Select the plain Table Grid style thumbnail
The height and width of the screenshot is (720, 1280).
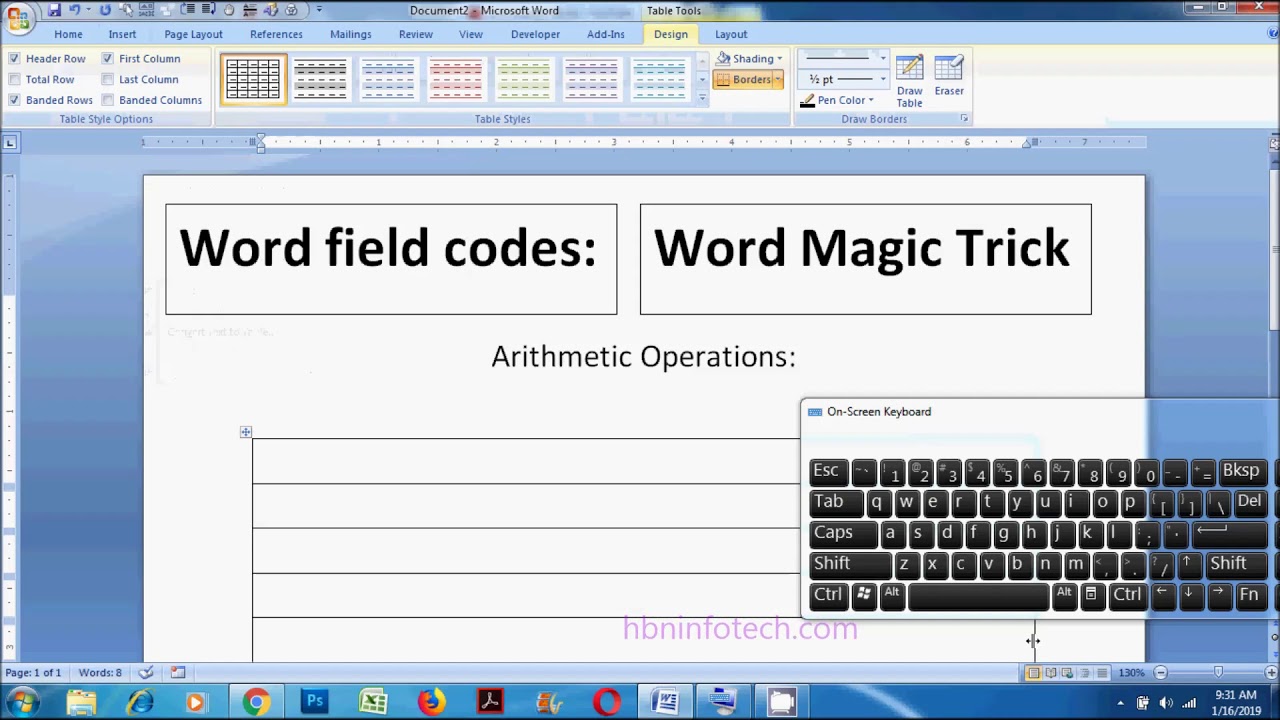[x=253, y=79]
